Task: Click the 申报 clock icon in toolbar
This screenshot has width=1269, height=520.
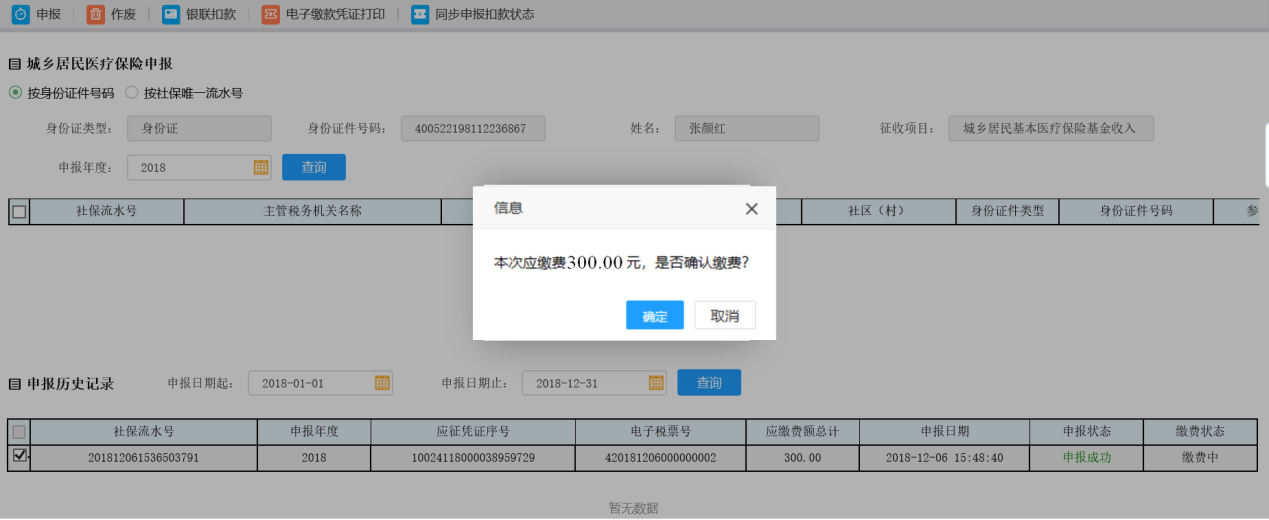Action: tap(20, 14)
